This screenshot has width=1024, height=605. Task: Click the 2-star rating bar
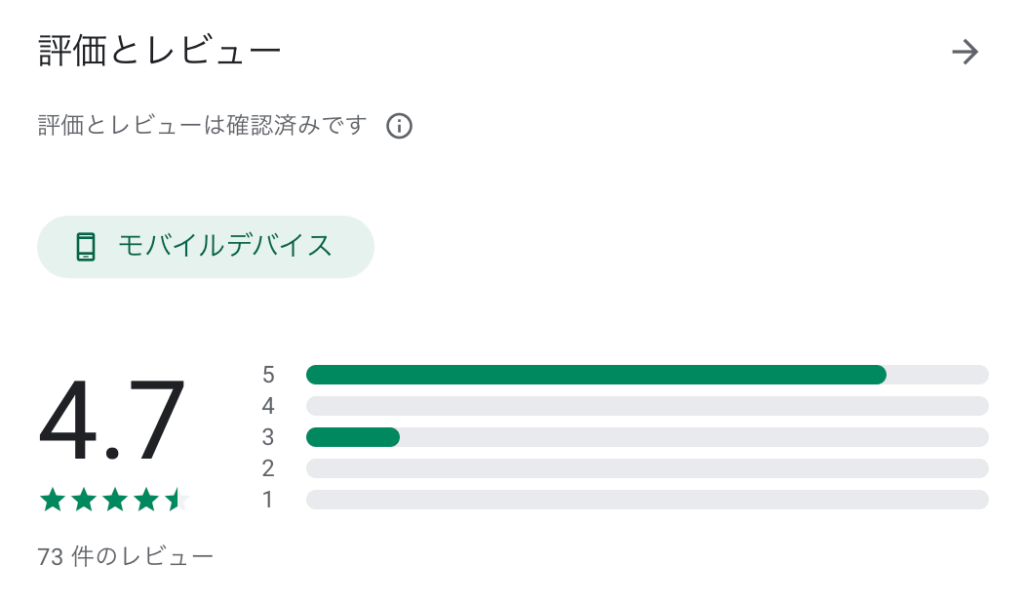click(647, 468)
